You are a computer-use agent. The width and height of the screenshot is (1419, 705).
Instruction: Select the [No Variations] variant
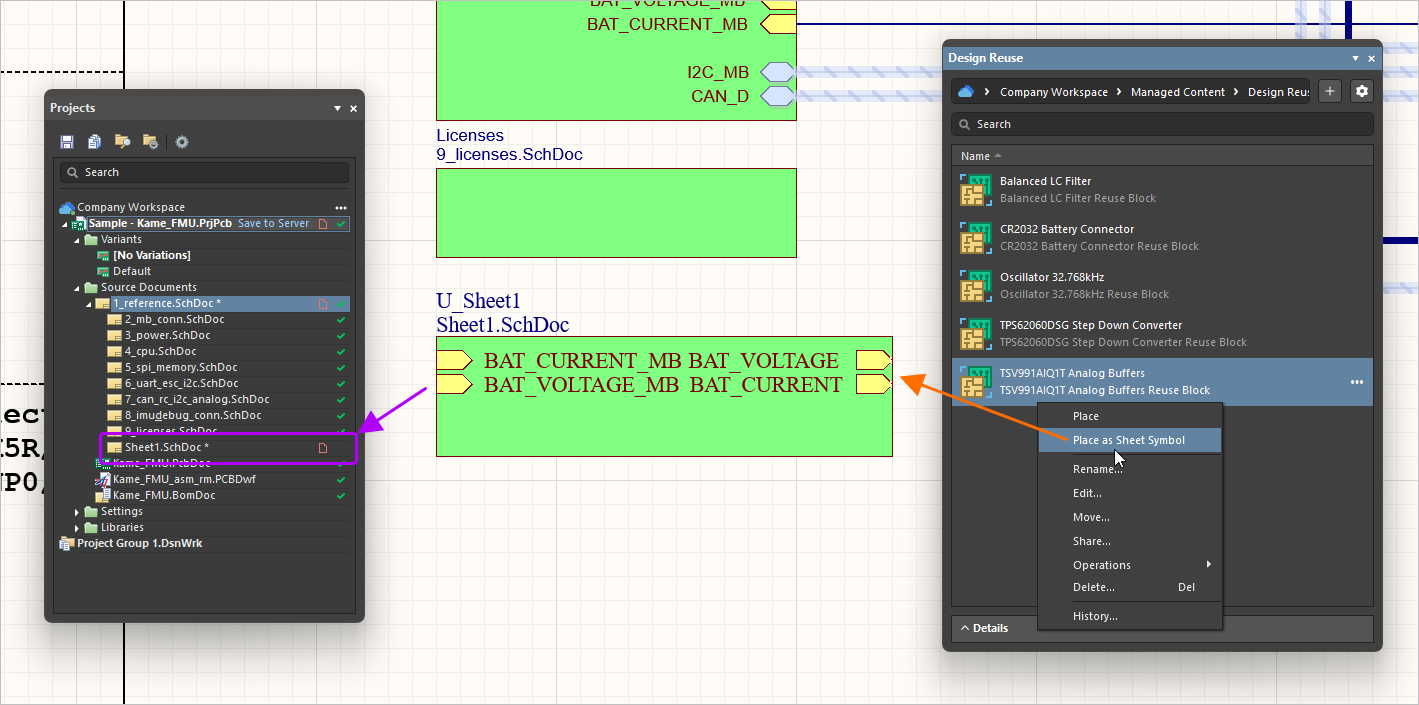[151, 255]
